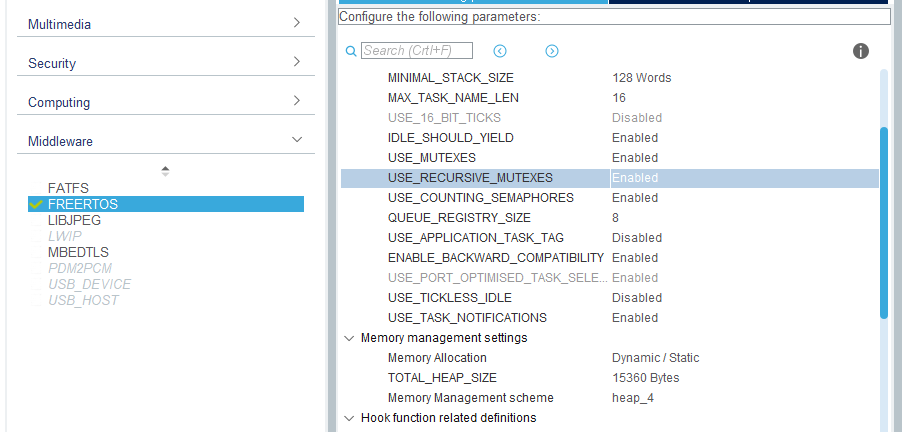Click the Computing category label

coord(59,102)
